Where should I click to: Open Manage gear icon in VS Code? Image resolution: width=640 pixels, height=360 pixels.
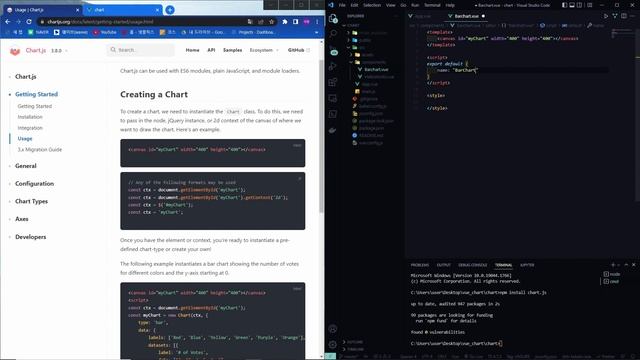pyautogui.click(x=333, y=344)
